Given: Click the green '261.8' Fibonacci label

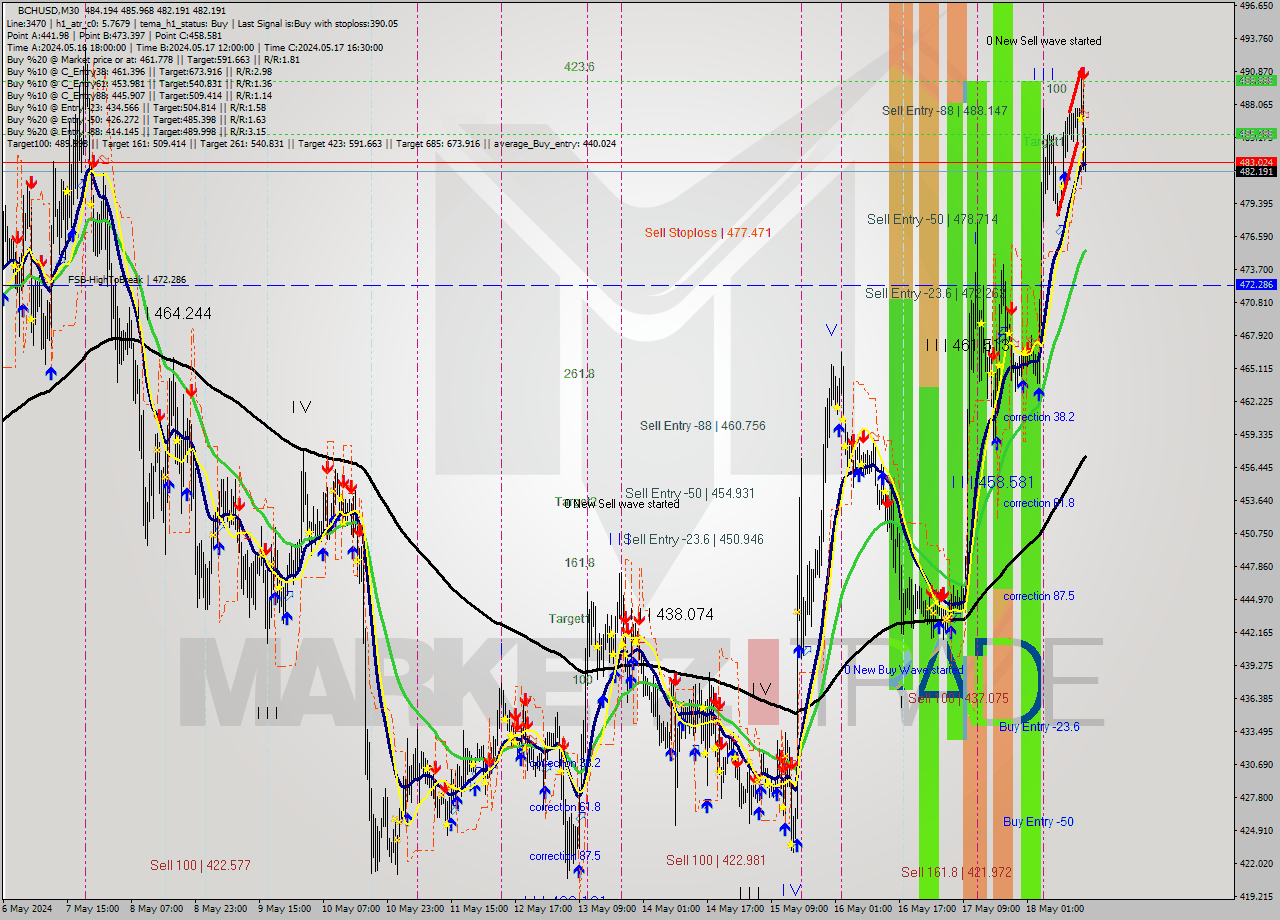Looking at the screenshot, I should pos(579,374).
